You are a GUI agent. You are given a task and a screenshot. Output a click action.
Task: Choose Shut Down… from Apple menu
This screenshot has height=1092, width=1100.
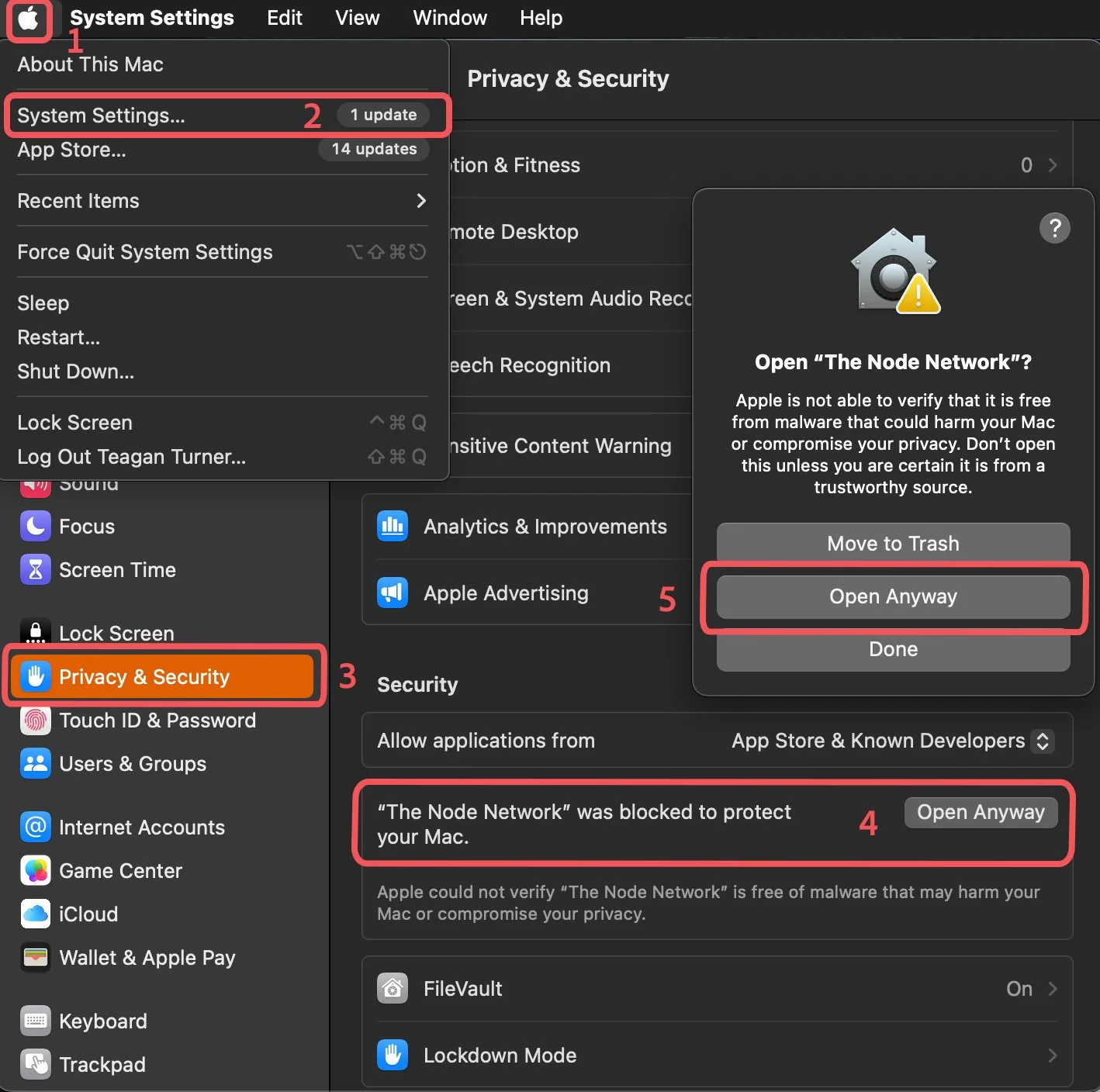pos(222,371)
